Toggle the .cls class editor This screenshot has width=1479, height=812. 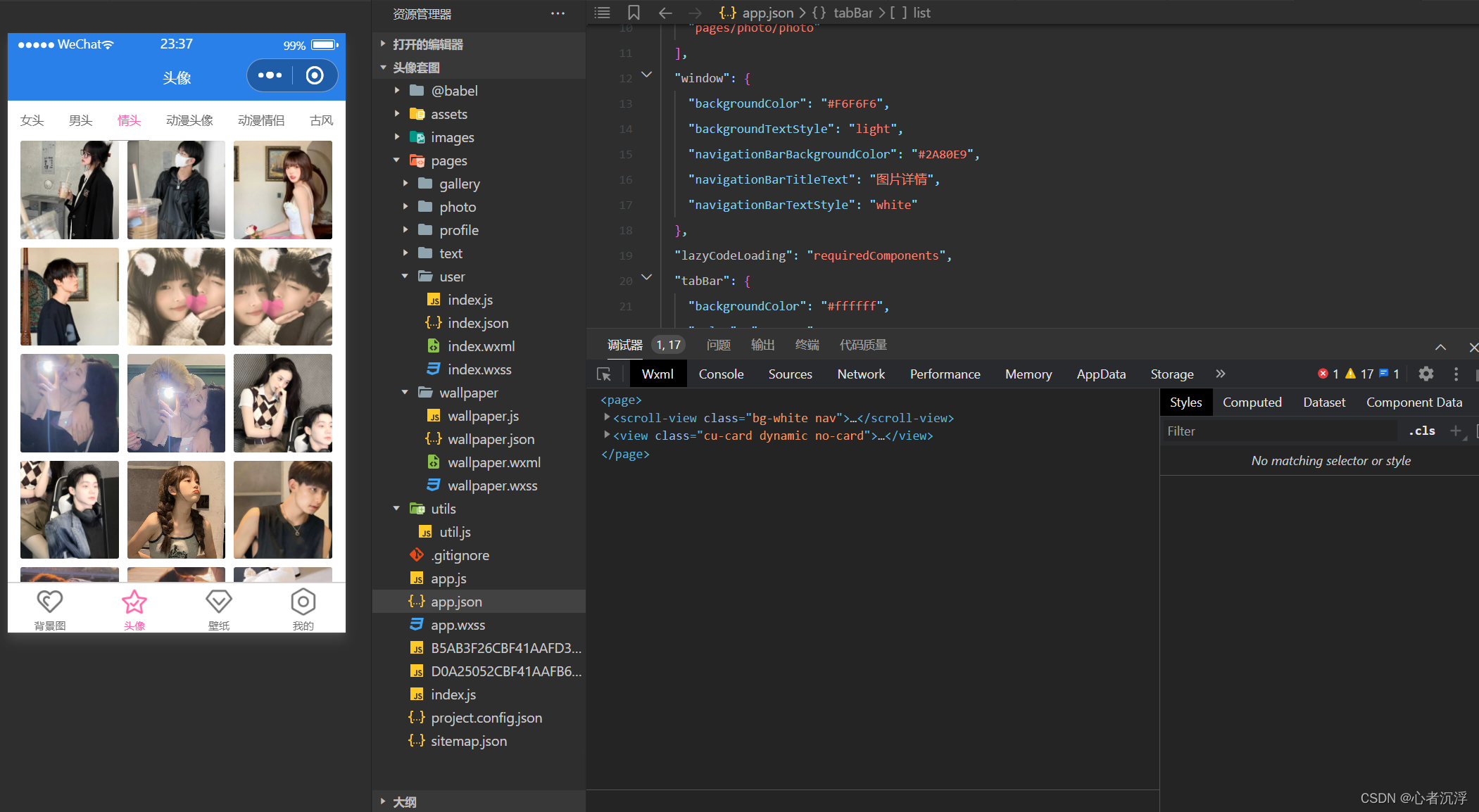[x=1421, y=431]
